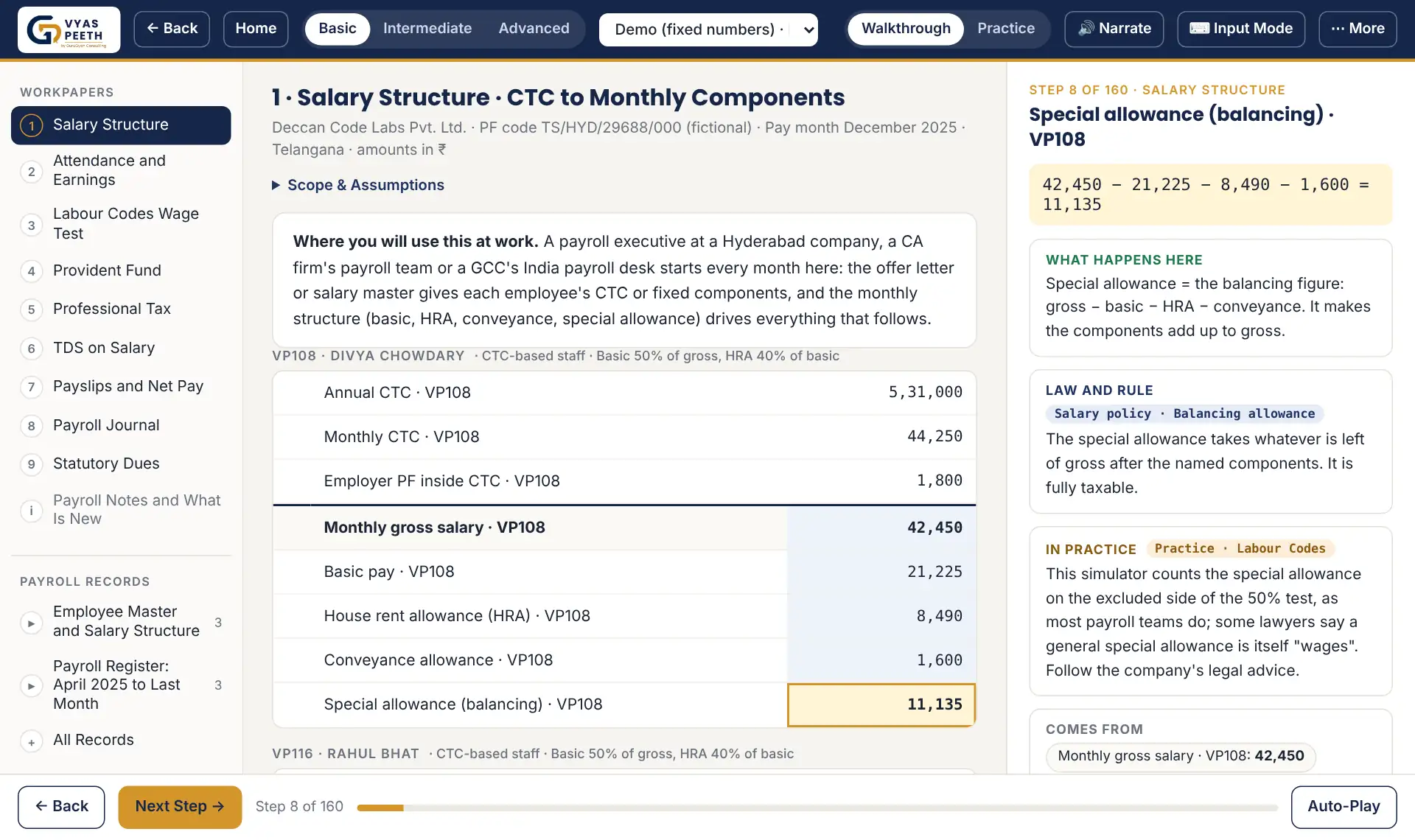
Task: Select the Intermediate level
Action: click(427, 29)
